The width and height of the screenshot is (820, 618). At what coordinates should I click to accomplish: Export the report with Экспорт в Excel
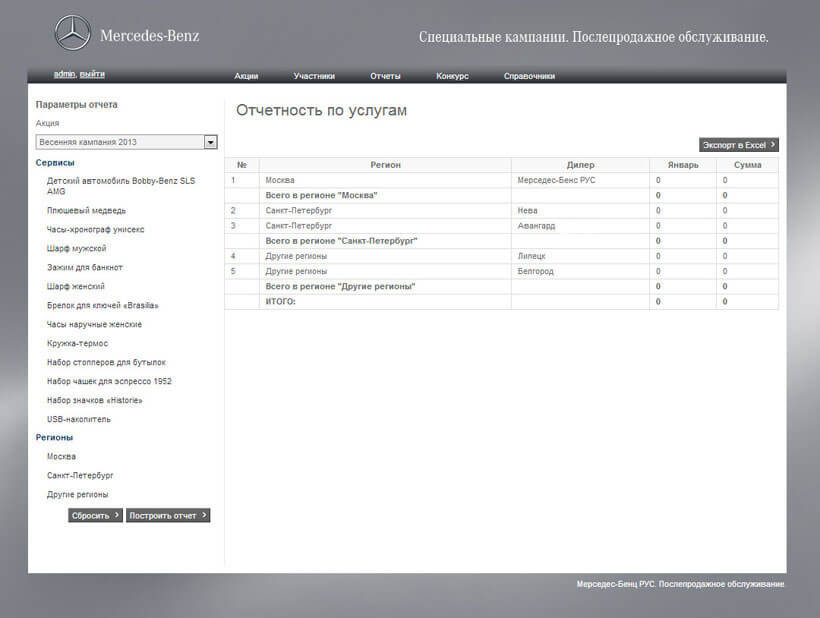(x=738, y=145)
